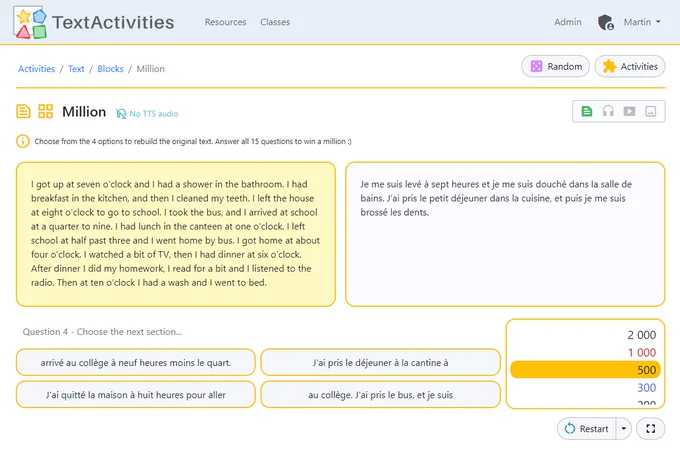Click the TextActivities logo icon

[30, 23]
